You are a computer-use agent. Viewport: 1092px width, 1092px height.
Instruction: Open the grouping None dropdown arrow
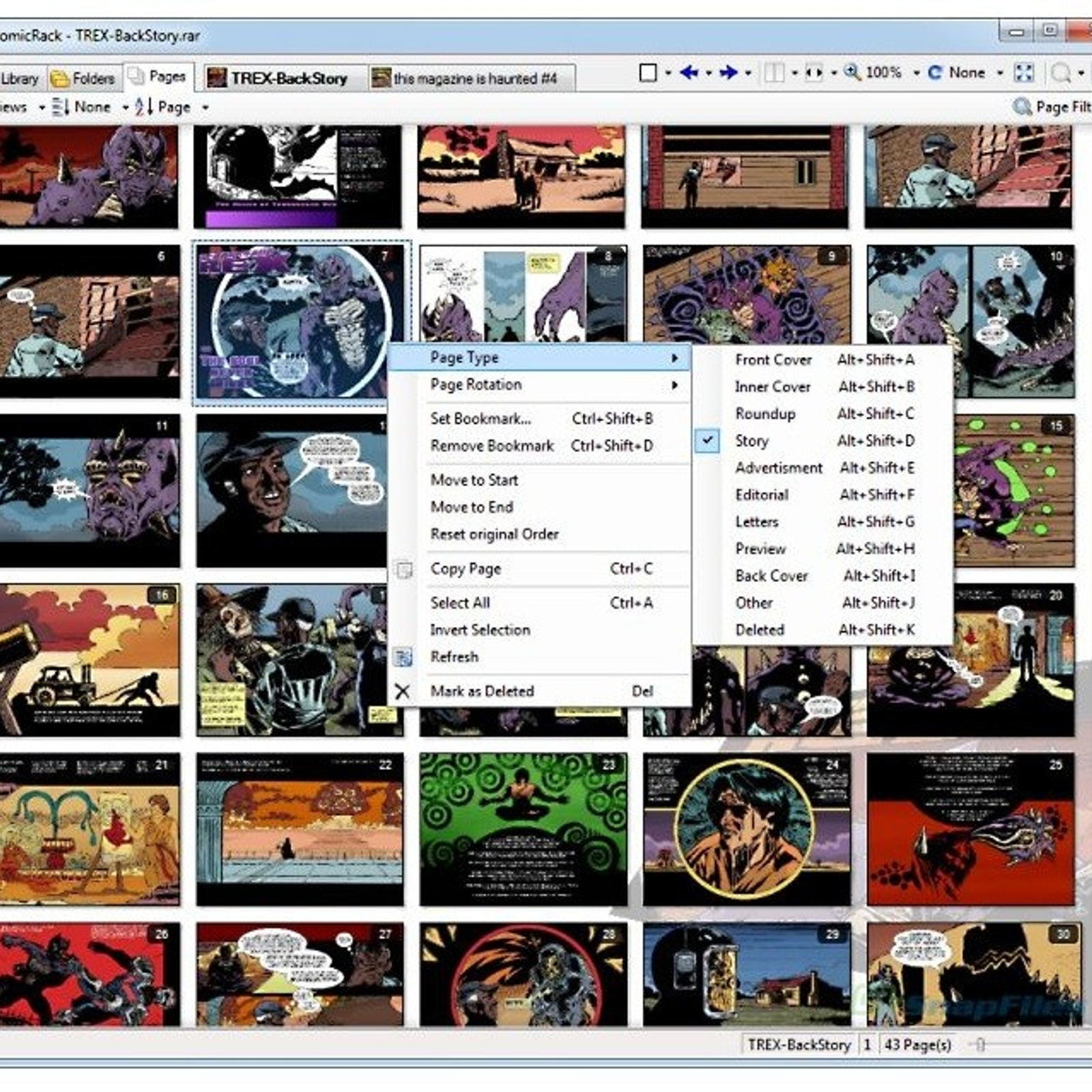pos(125,107)
